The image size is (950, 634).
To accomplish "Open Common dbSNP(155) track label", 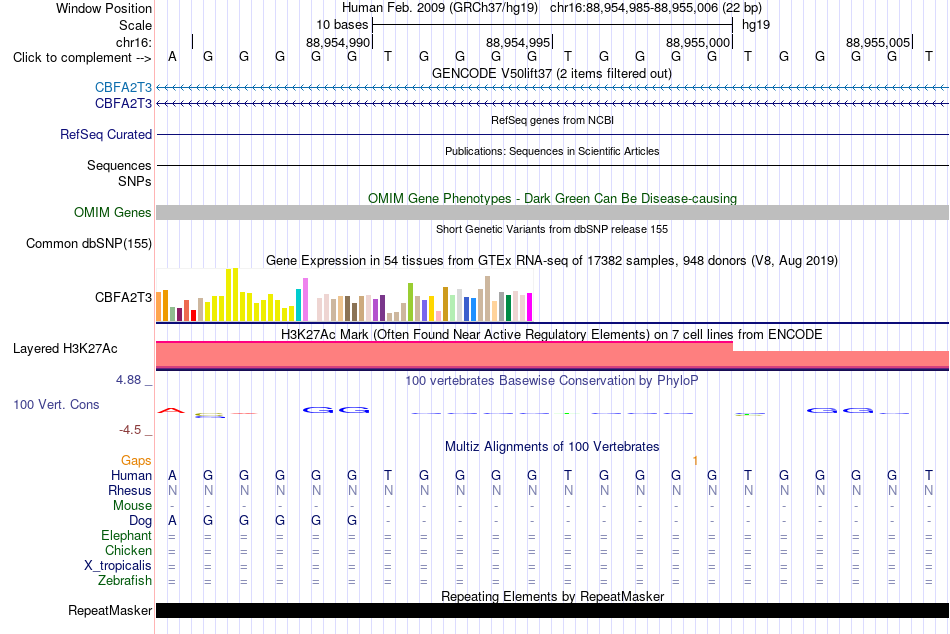I will [x=88, y=244].
